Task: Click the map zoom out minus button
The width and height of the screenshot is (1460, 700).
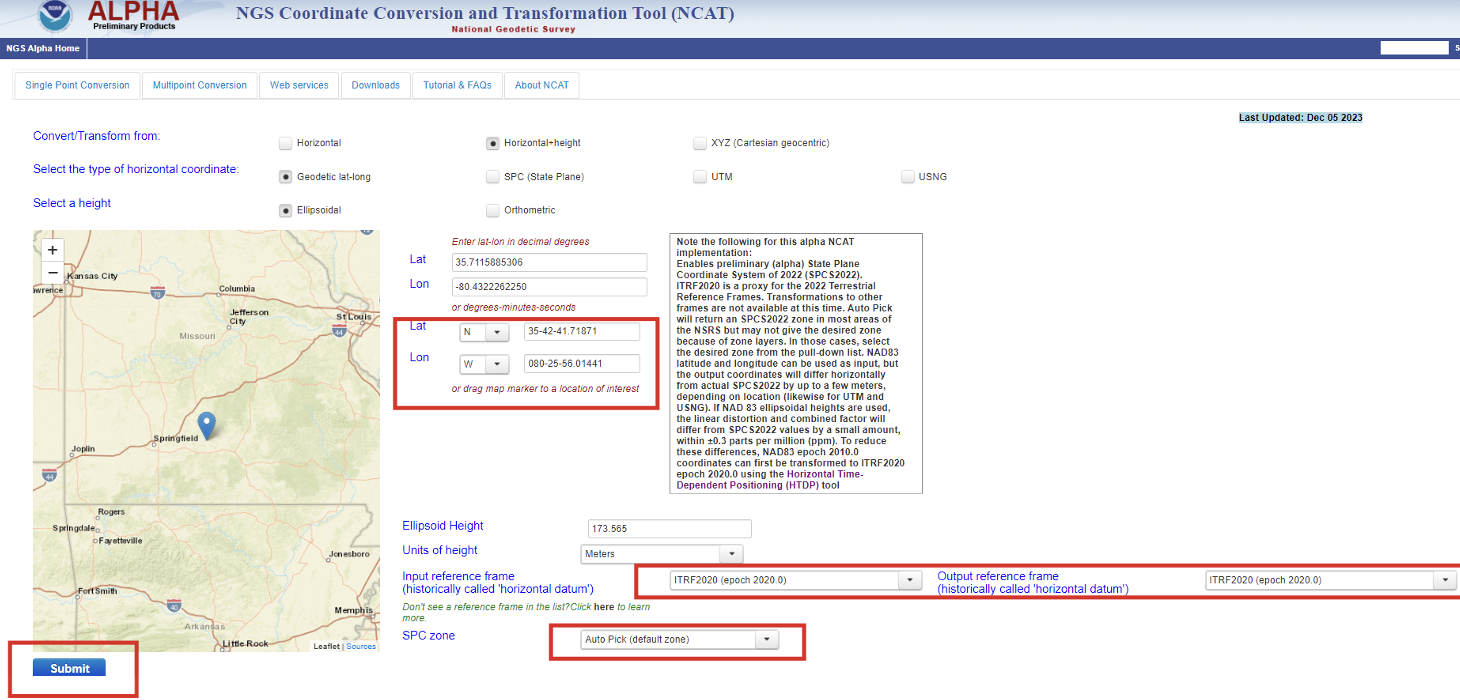Action: click(53, 272)
